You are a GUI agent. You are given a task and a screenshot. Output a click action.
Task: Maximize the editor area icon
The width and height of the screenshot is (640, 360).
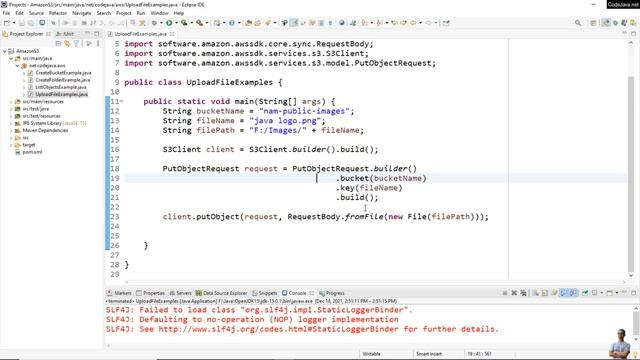633,34
